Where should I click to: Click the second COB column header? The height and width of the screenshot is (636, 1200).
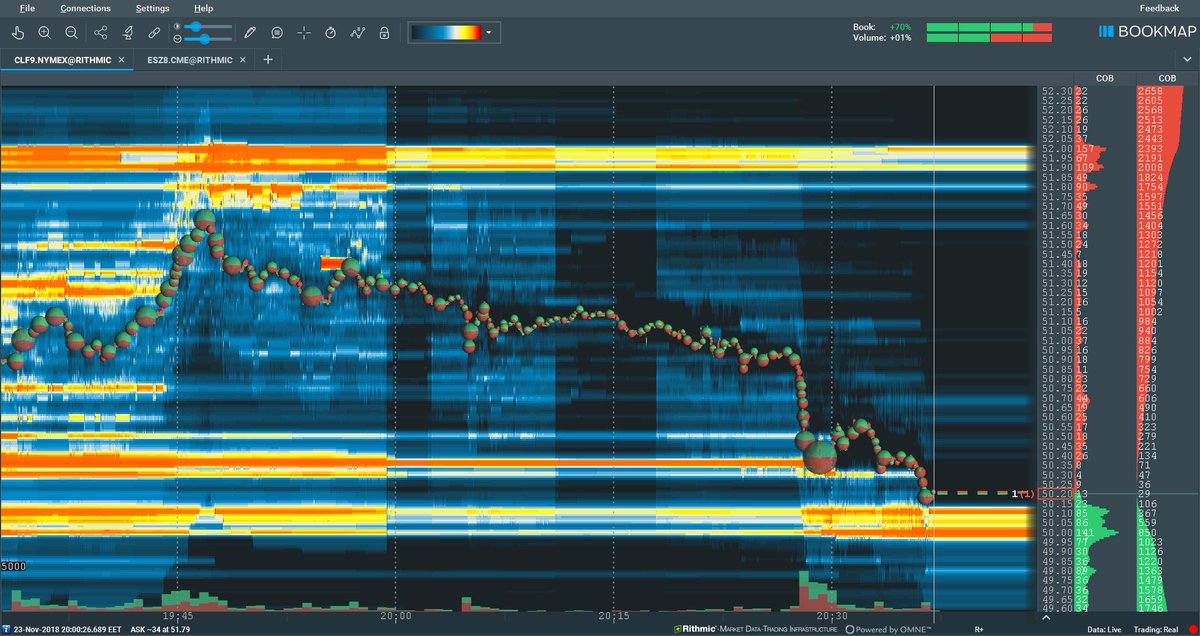1167,78
